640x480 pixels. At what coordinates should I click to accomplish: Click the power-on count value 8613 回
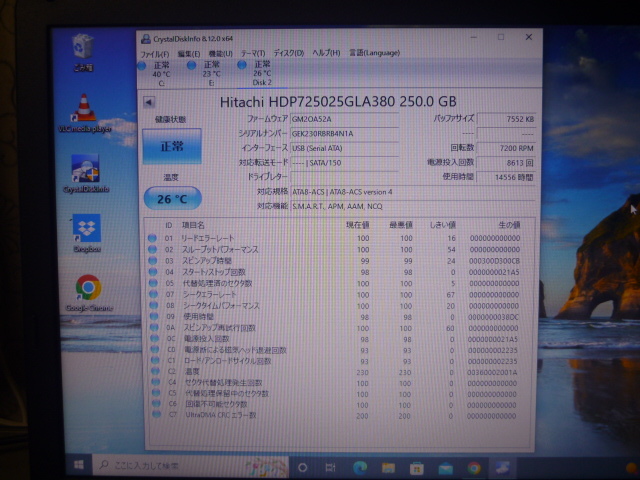506,163
